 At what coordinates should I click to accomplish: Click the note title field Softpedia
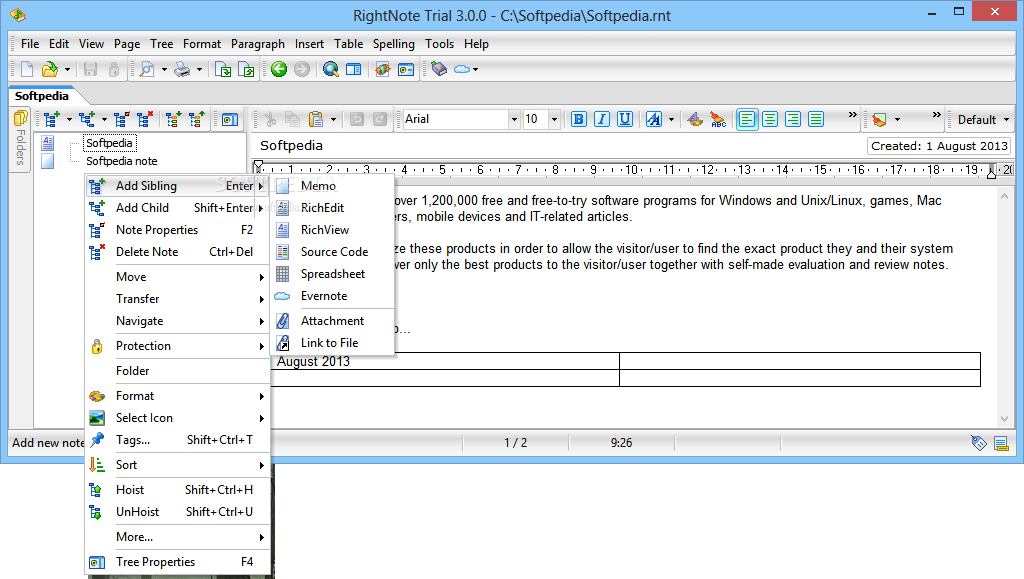click(x=291, y=146)
